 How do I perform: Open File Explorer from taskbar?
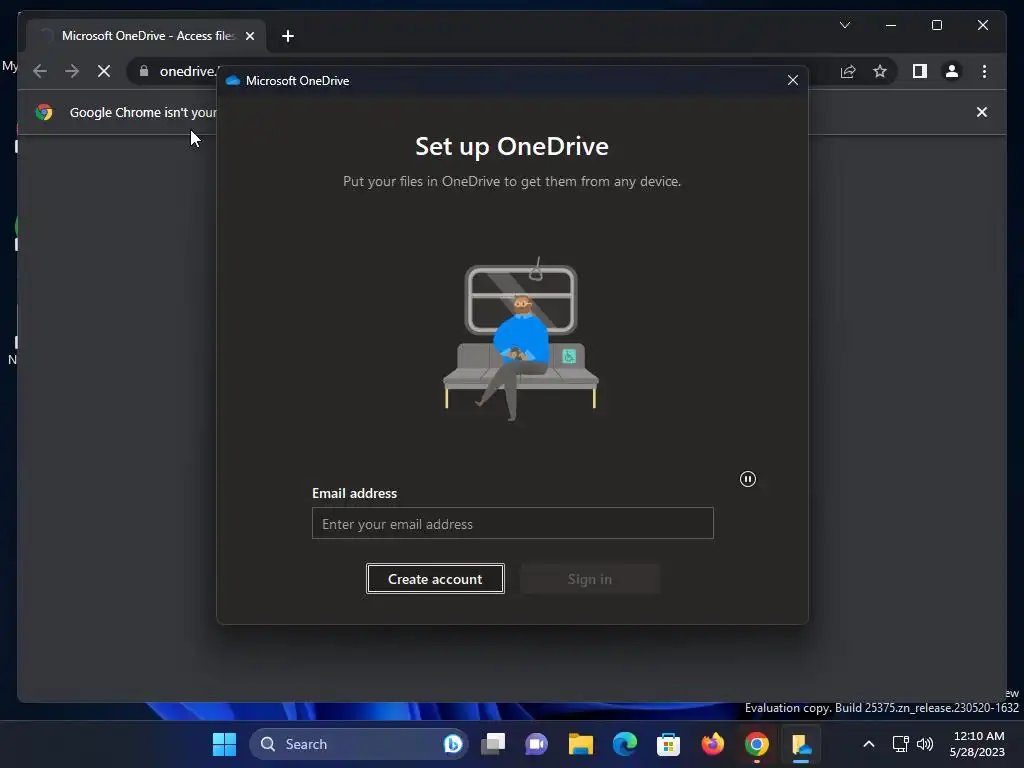coord(581,744)
